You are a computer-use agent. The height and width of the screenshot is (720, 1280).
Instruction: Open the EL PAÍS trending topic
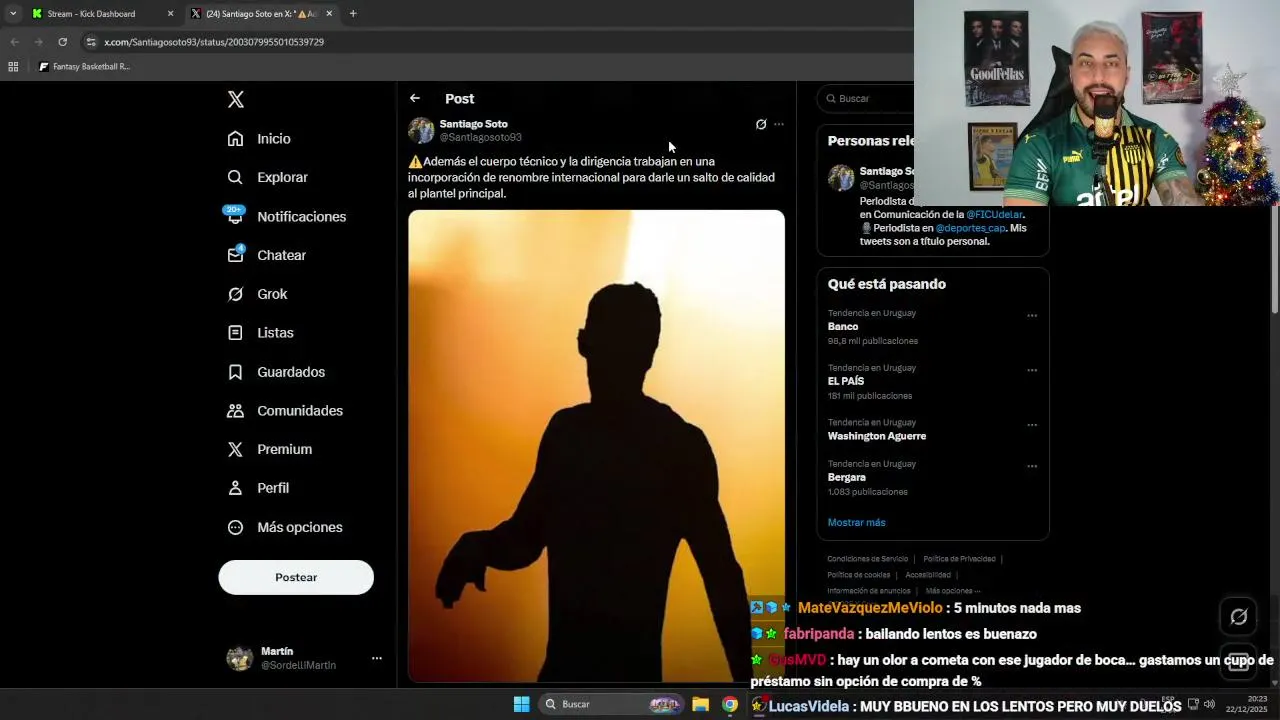(x=846, y=381)
